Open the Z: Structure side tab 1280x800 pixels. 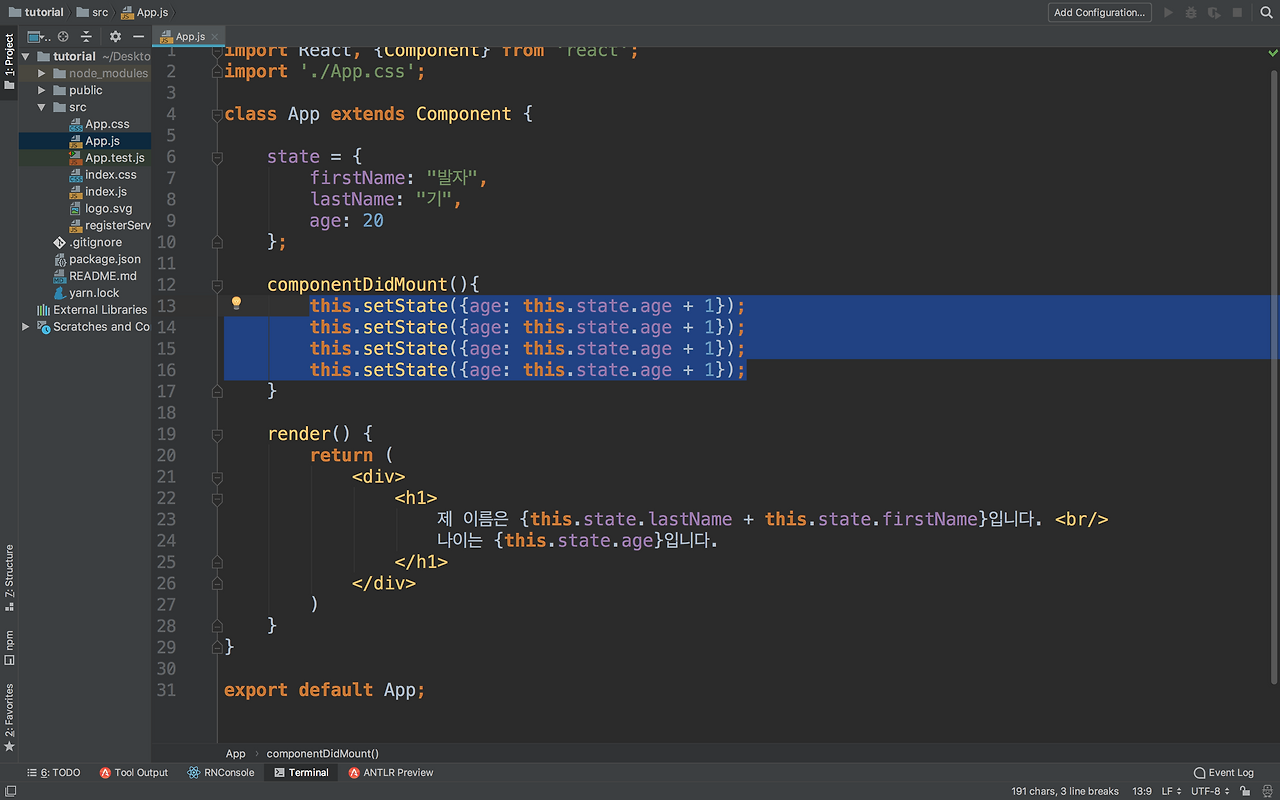click(9, 576)
